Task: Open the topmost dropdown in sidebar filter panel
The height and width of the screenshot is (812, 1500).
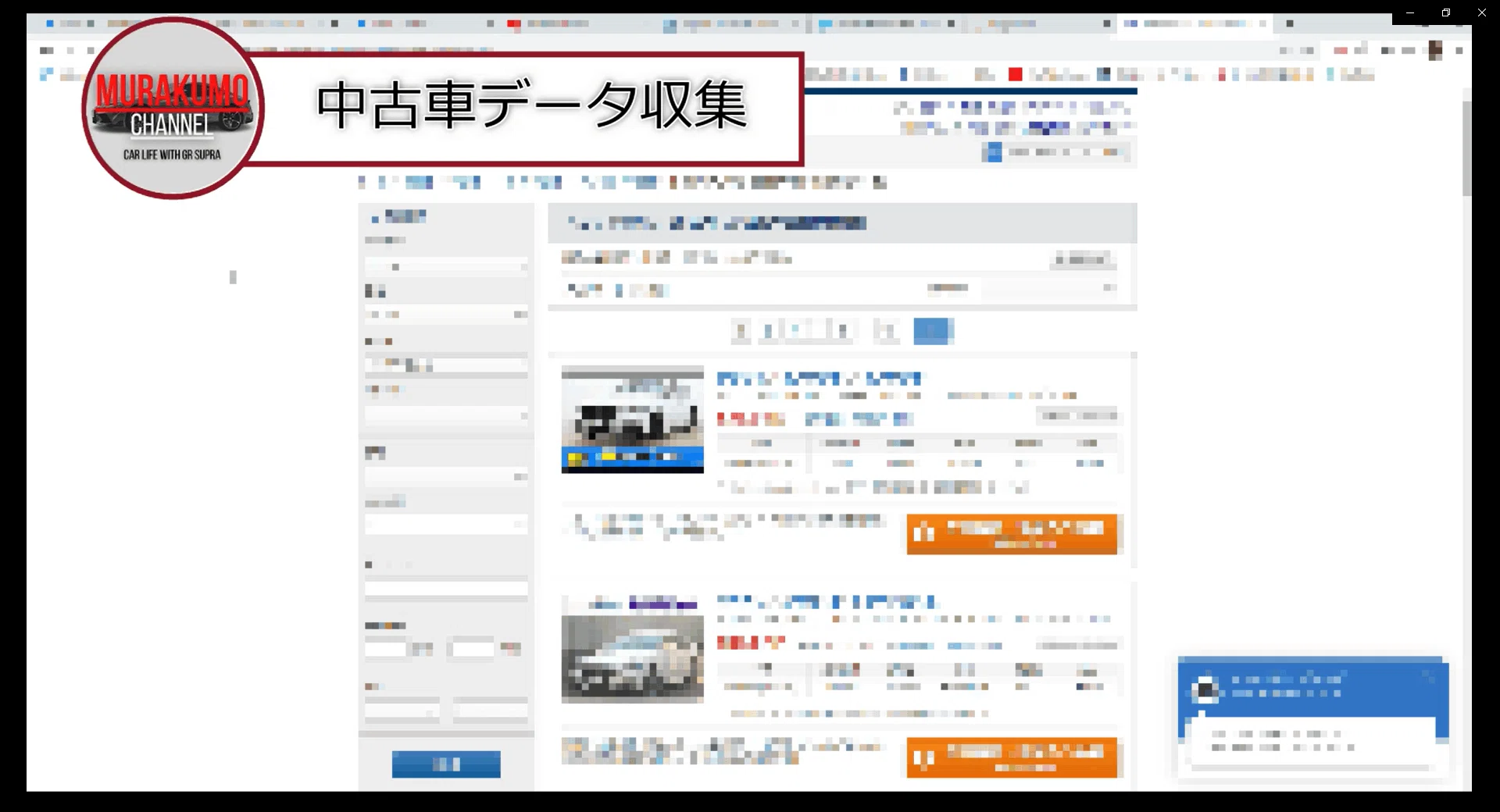Action: click(x=446, y=267)
